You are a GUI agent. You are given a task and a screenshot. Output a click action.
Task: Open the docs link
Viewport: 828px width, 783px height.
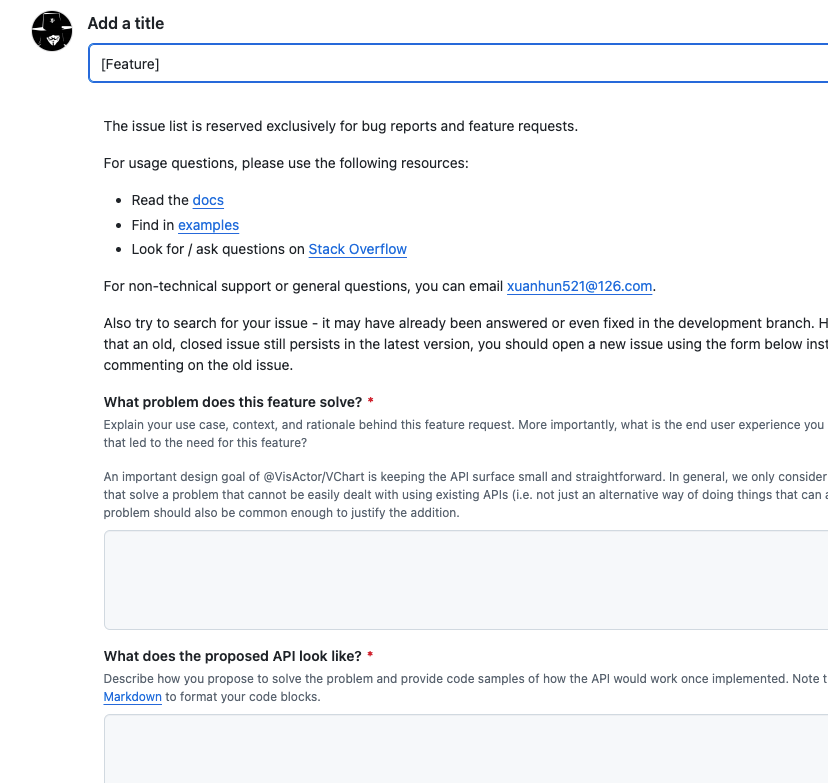click(208, 200)
